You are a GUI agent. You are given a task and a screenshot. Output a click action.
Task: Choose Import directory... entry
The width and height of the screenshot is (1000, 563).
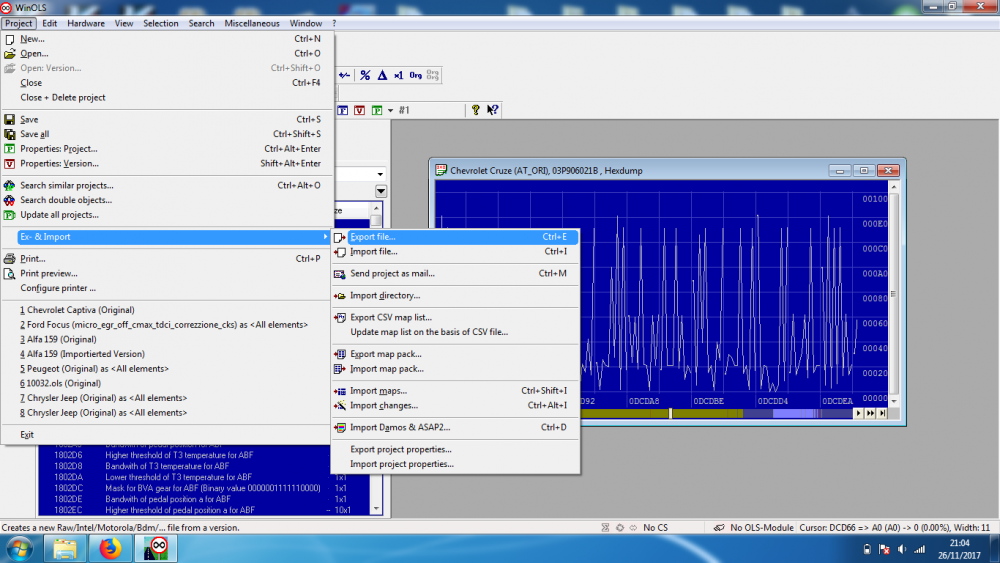point(455,295)
